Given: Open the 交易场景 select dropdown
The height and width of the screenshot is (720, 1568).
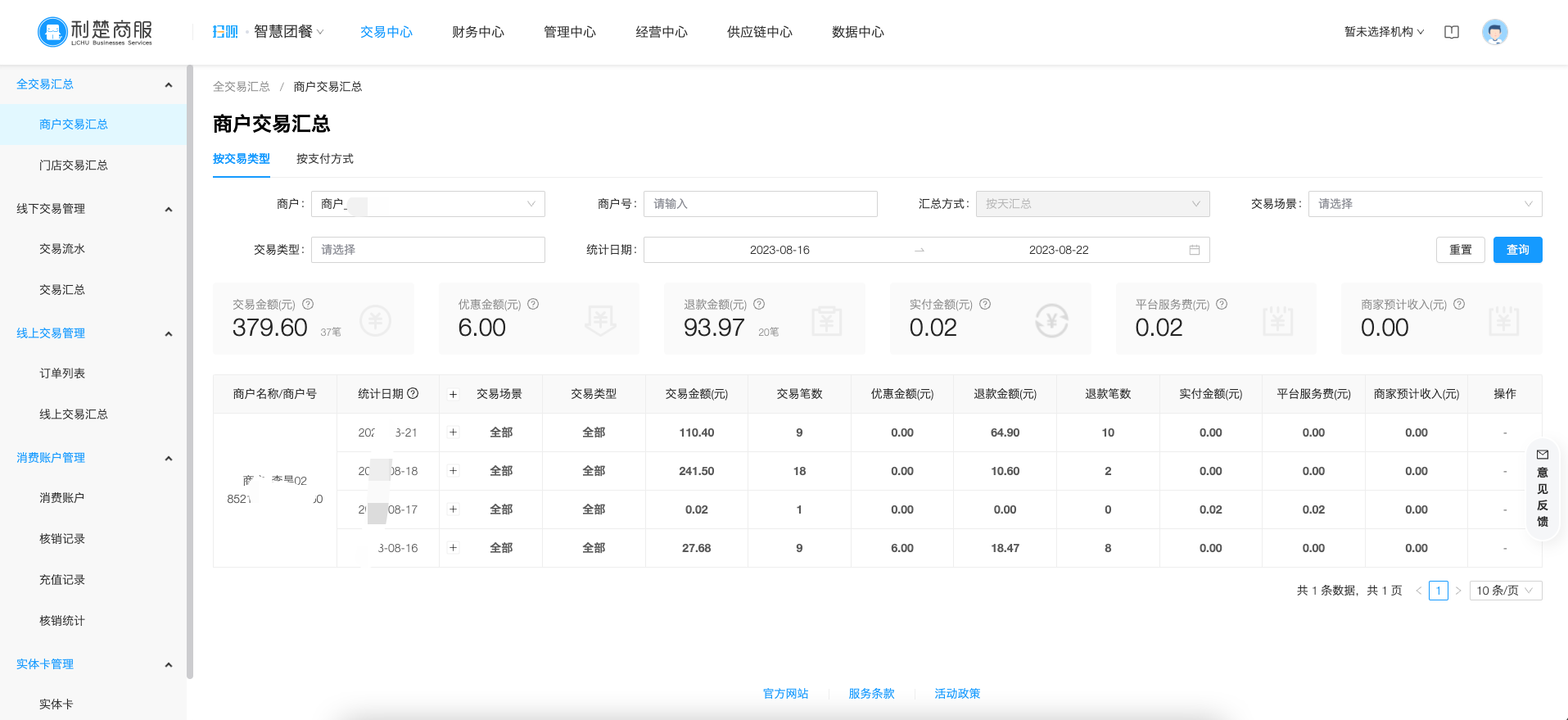Looking at the screenshot, I should (x=1426, y=204).
